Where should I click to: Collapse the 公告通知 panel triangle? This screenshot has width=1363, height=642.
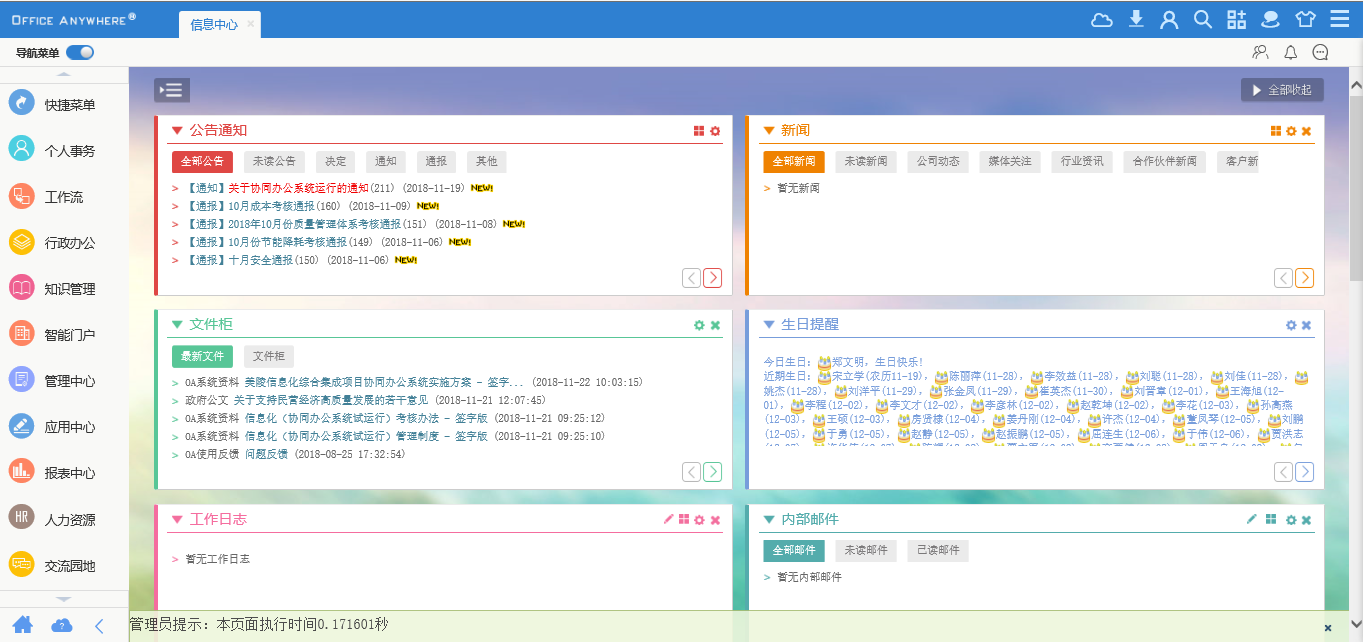(177, 130)
